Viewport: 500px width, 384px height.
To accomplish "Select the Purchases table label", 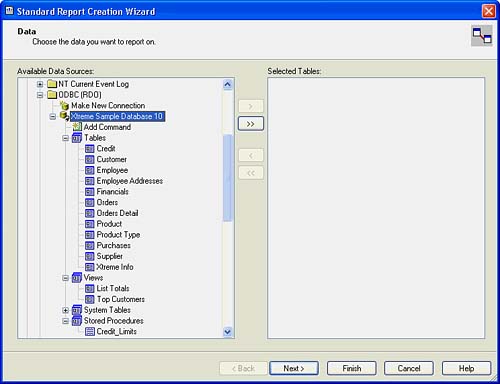I will pyautogui.click(x=114, y=246).
